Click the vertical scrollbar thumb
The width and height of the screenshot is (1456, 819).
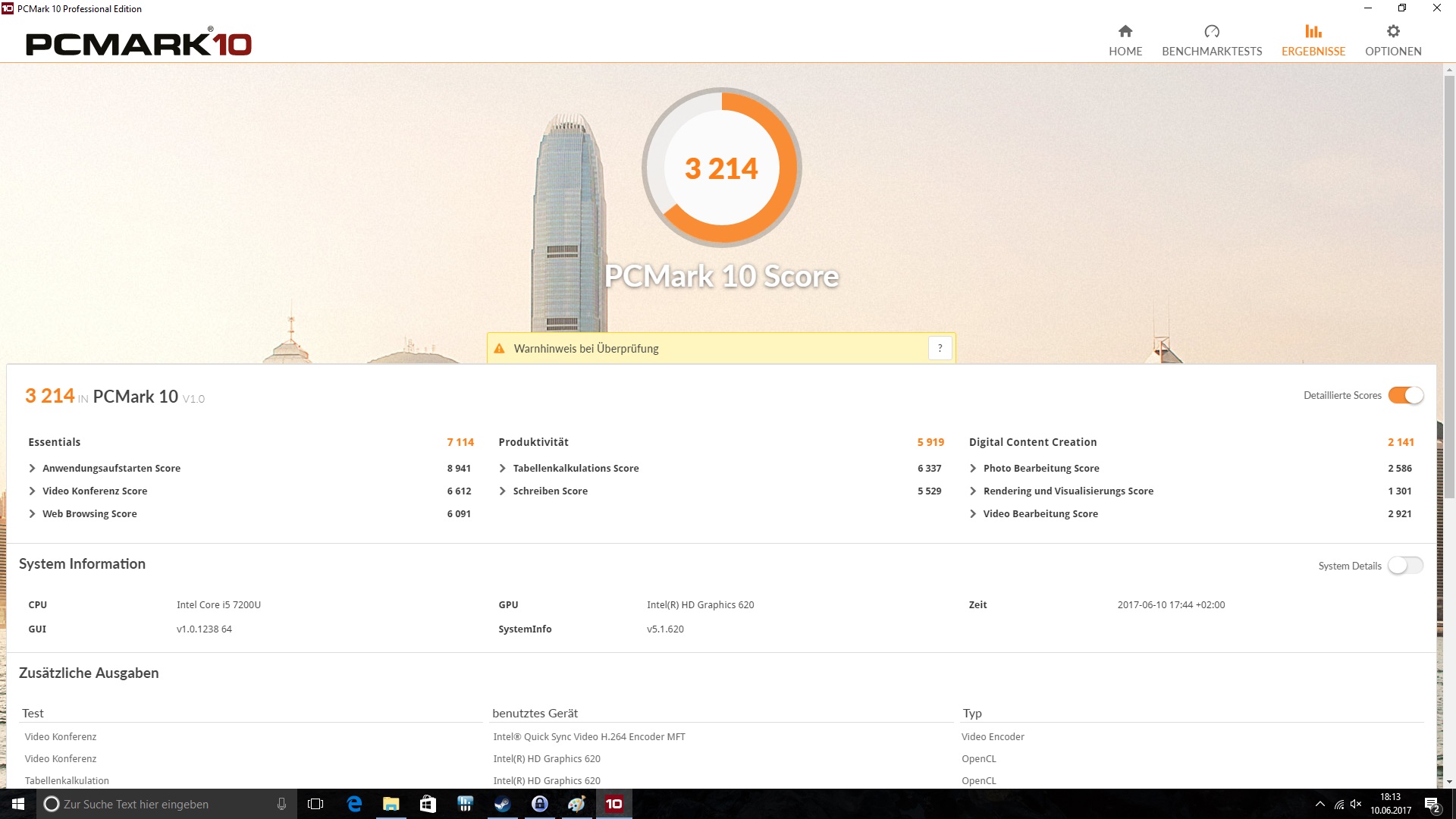coord(1449,288)
